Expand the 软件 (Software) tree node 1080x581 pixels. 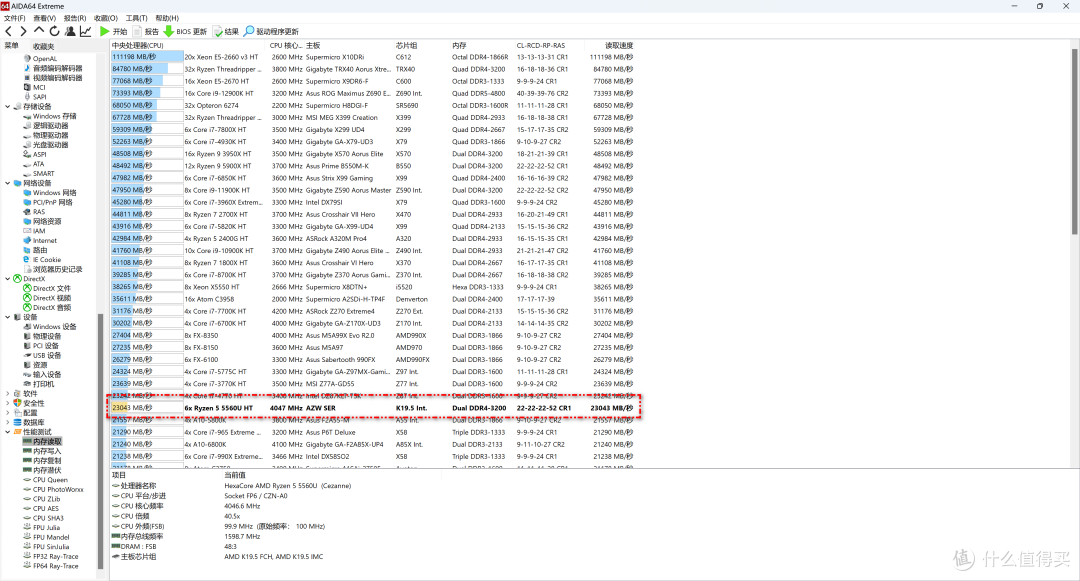pos(8,393)
